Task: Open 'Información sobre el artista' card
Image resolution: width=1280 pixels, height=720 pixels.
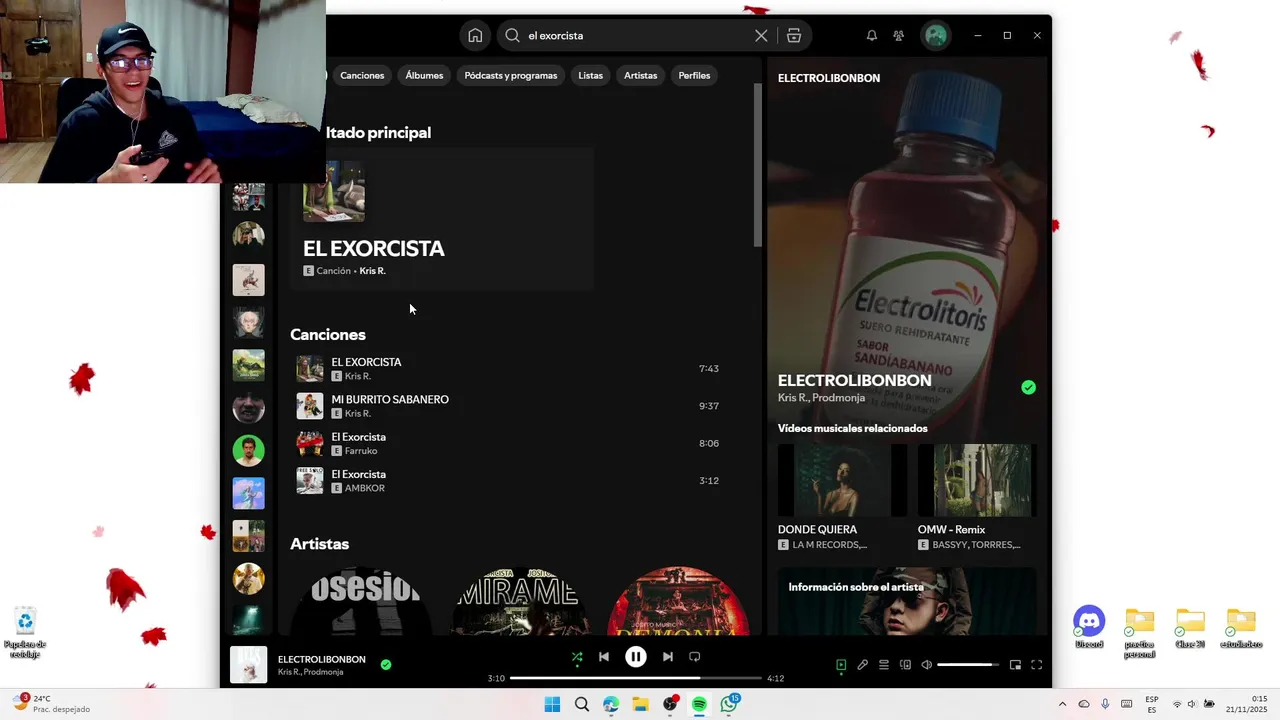Action: [x=907, y=602]
